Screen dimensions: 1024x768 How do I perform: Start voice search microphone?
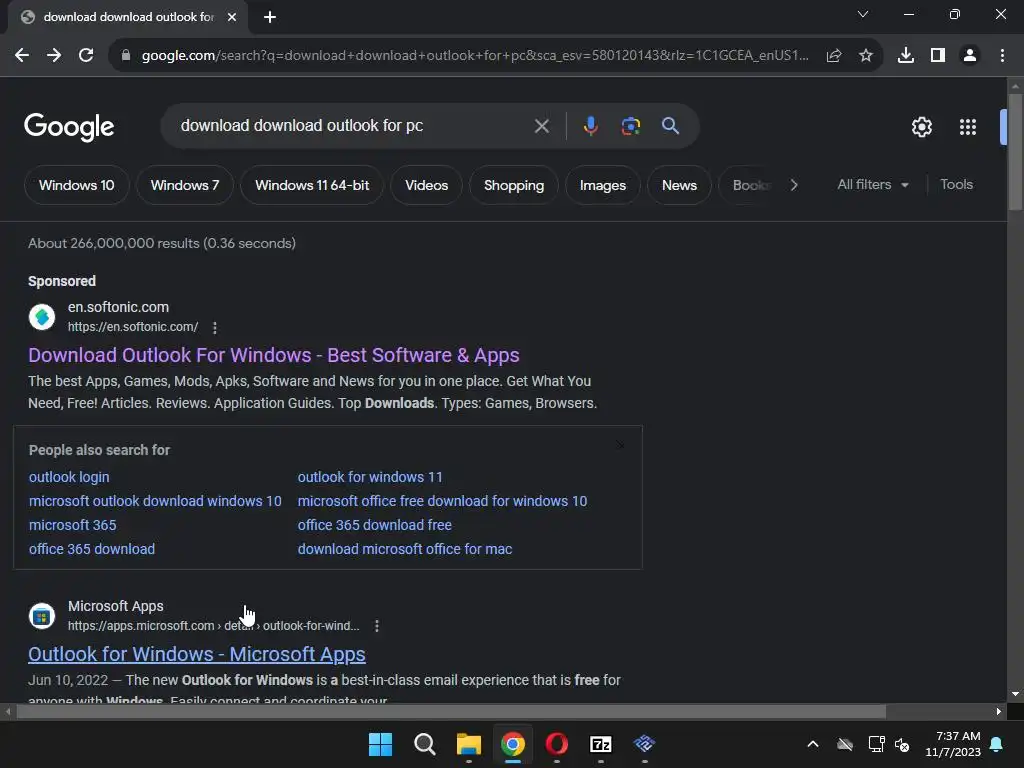click(590, 126)
